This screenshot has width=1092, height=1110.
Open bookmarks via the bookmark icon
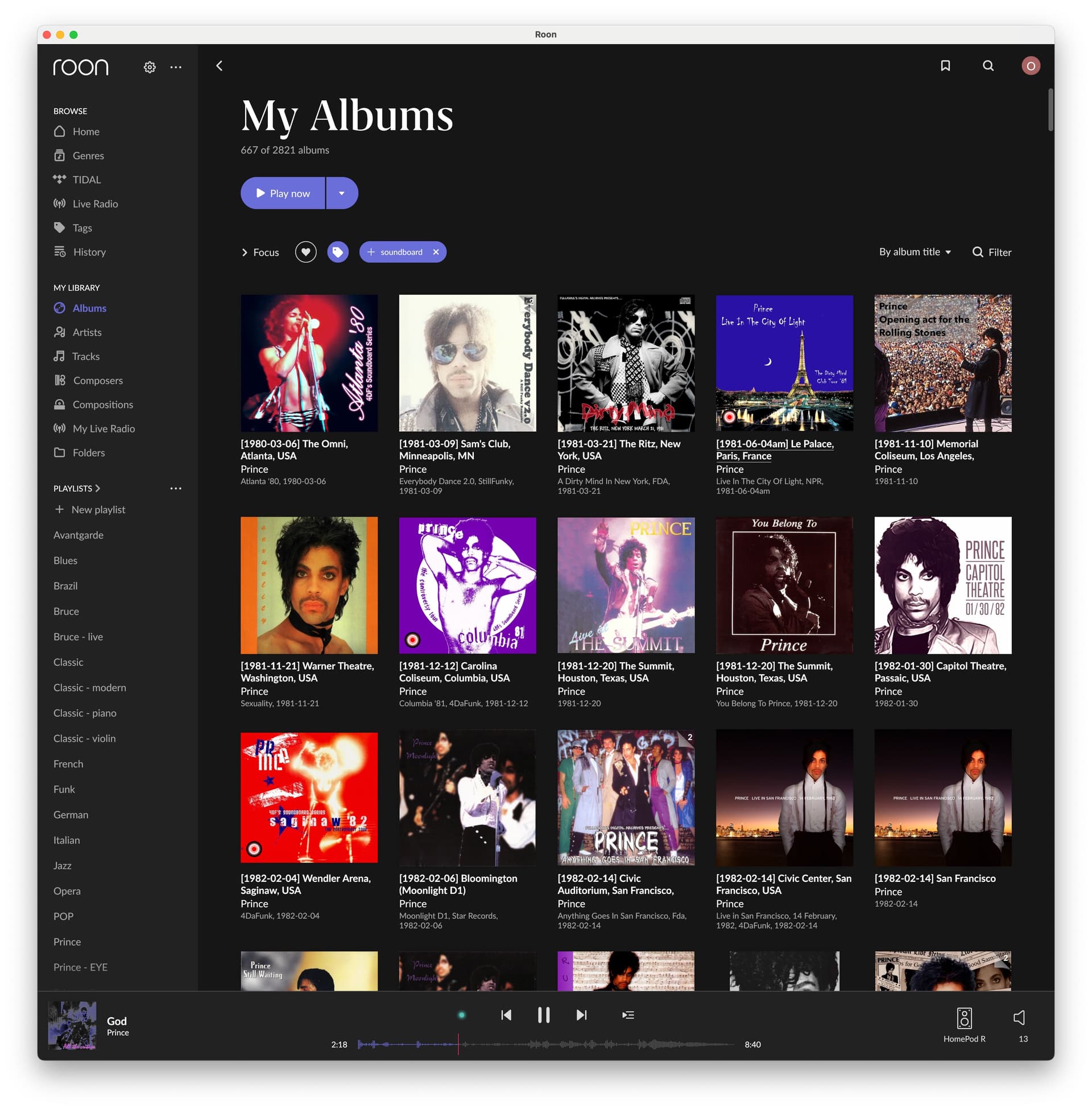945,66
